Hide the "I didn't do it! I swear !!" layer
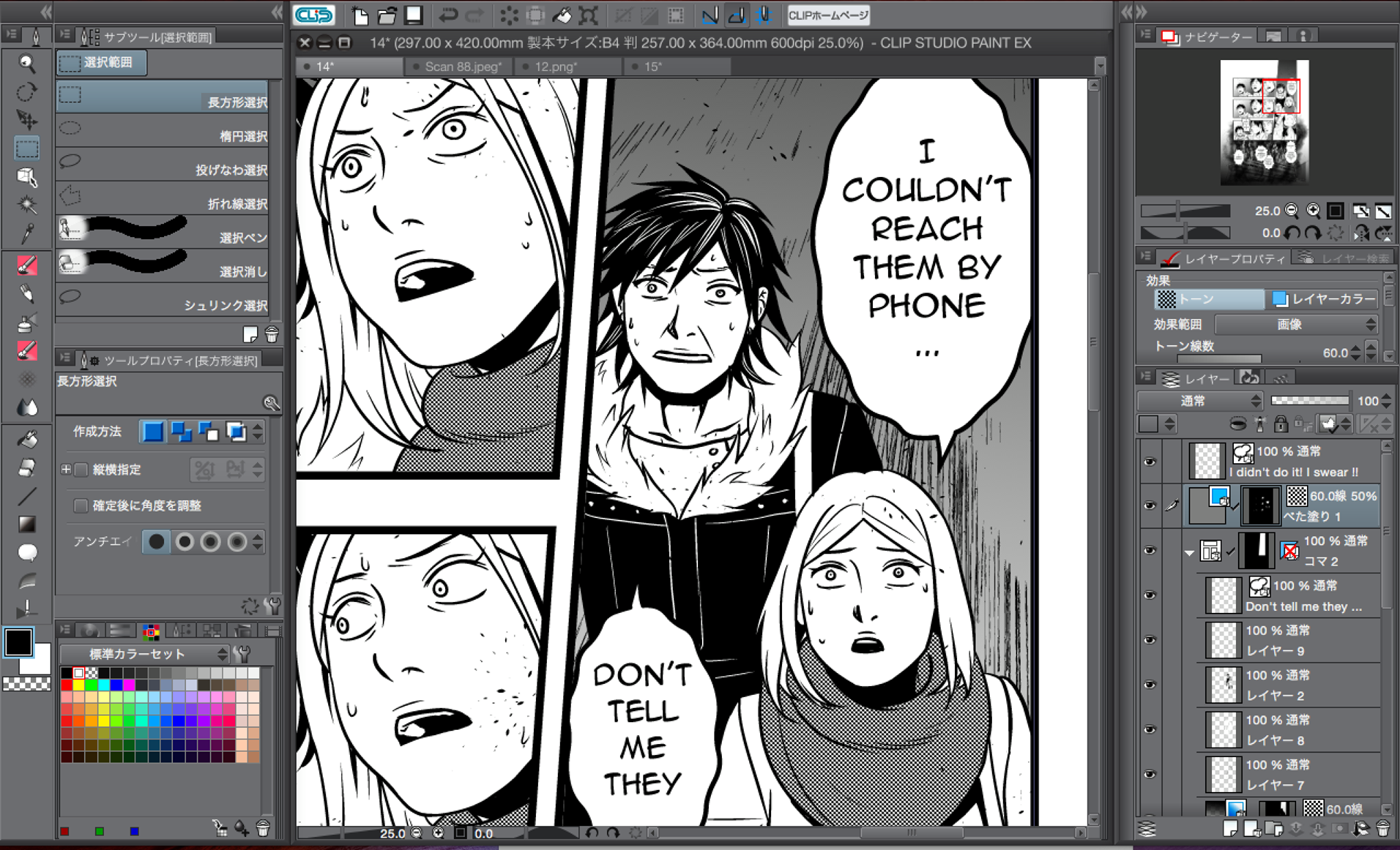The width and height of the screenshot is (1400, 850). (x=1150, y=462)
